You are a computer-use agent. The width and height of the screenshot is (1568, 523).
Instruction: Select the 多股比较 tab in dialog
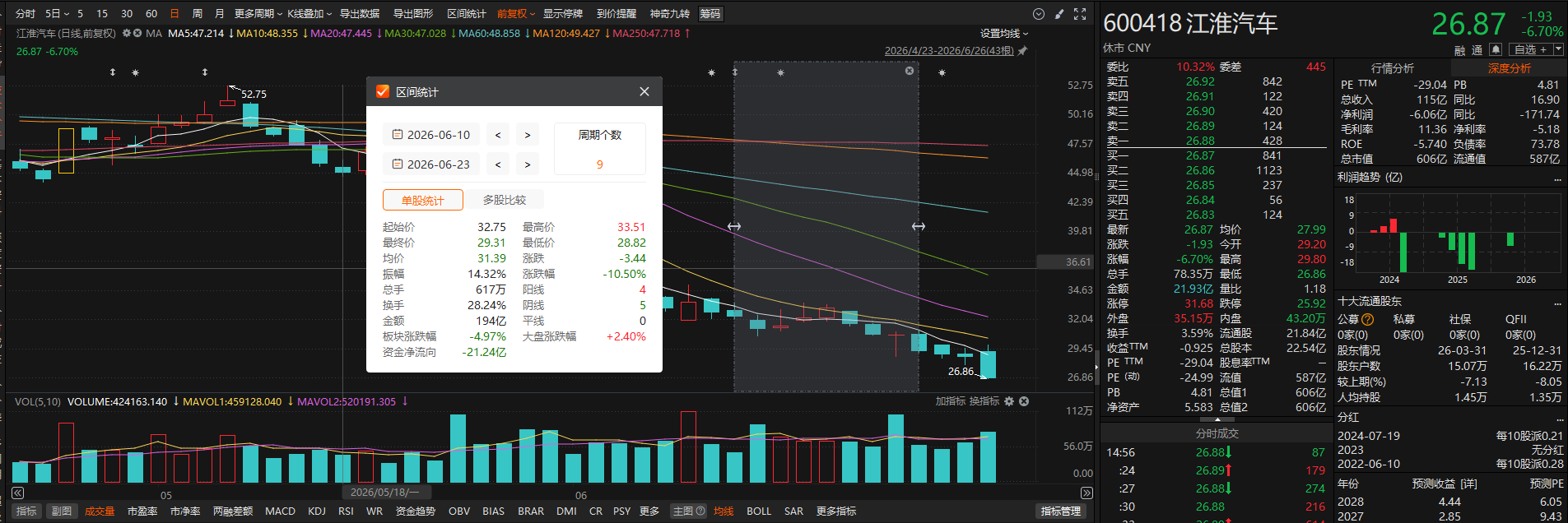tap(505, 200)
